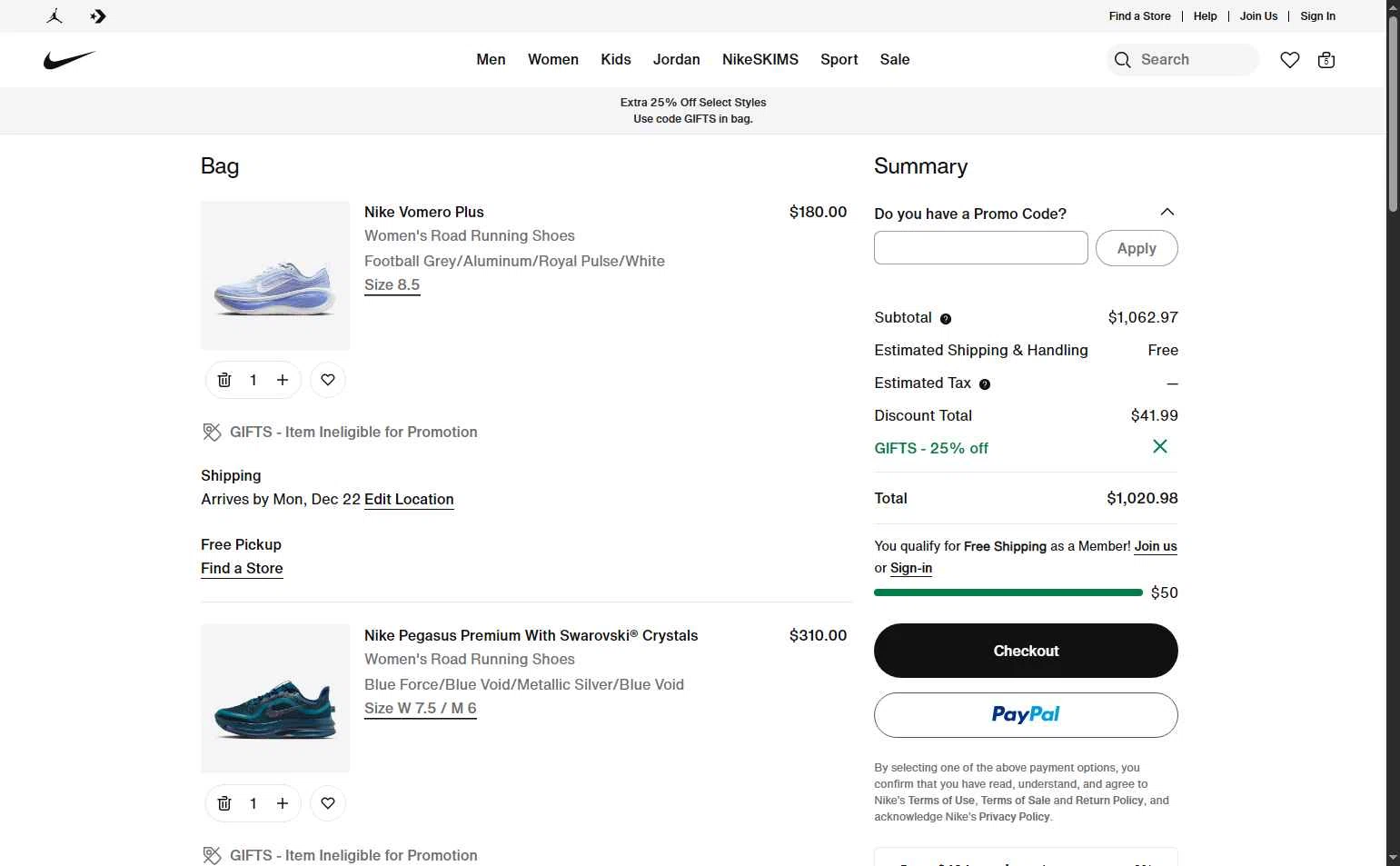1400x866 pixels.
Task: Open the Converse brand logo link
Action: pos(98,15)
